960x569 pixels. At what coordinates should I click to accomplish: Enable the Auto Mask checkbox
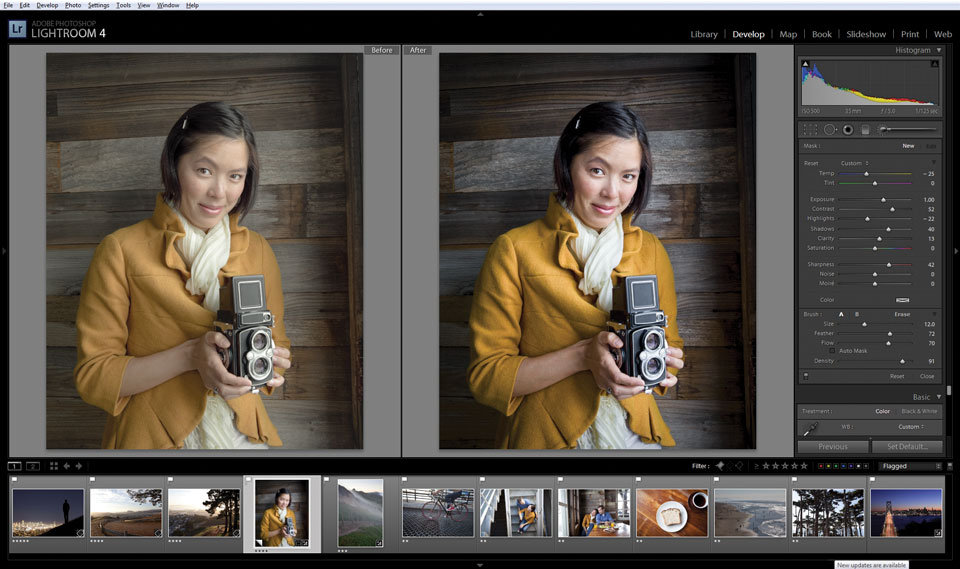click(832, 351)
